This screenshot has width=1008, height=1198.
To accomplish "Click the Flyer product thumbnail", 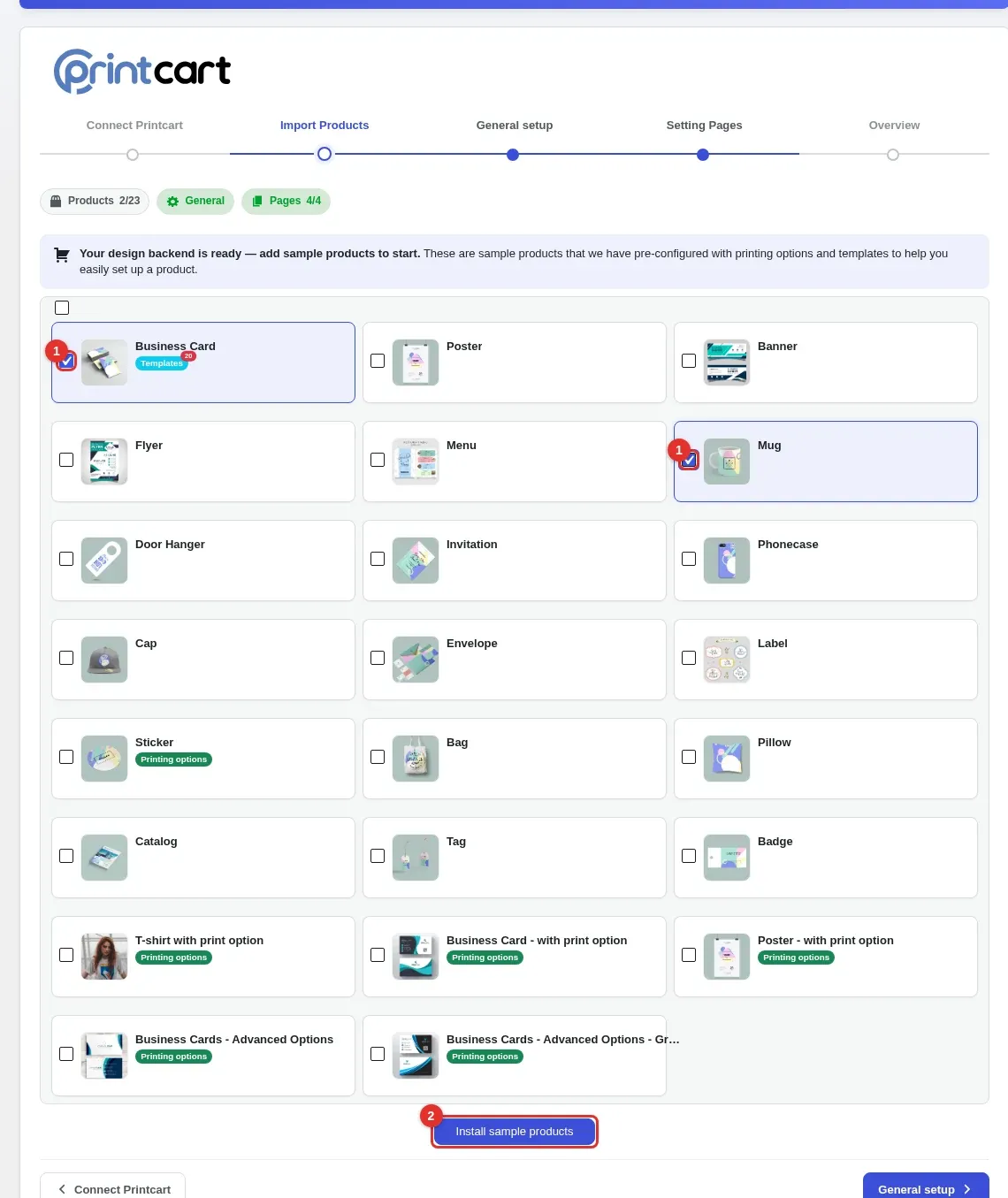I will (x=104, y=462).
